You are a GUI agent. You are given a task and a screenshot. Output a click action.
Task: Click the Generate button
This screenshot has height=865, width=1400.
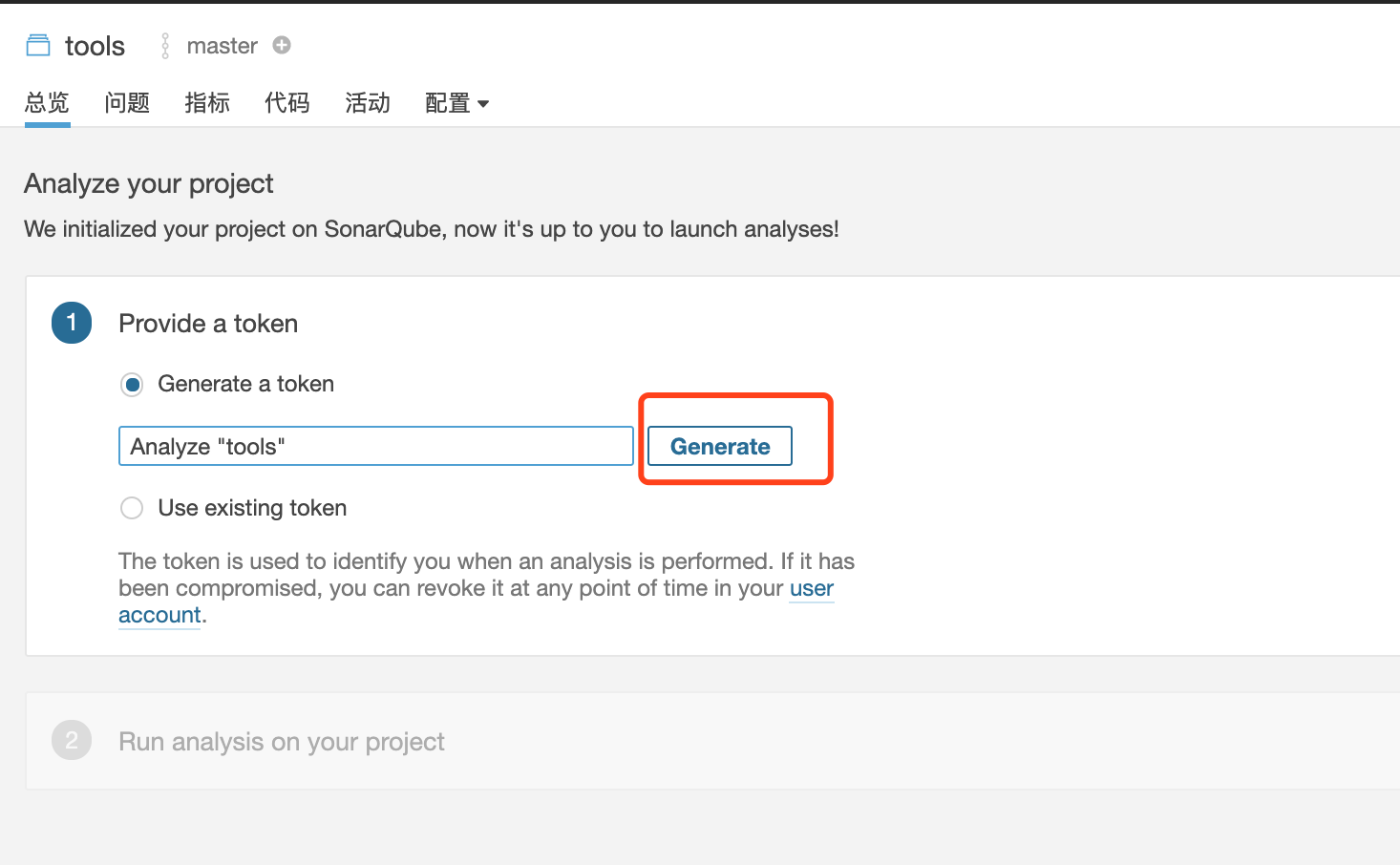(x=720, y=446)
